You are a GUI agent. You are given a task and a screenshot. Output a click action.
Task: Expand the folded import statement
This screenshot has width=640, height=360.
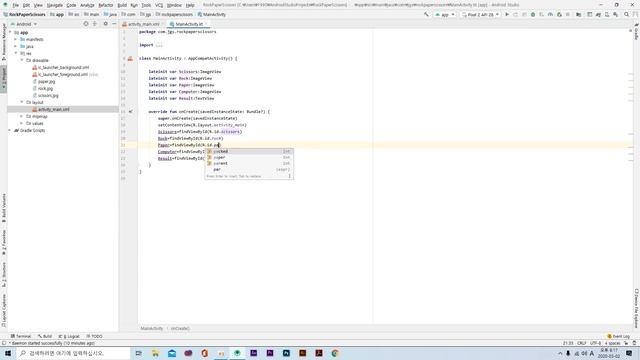point(159,45)
